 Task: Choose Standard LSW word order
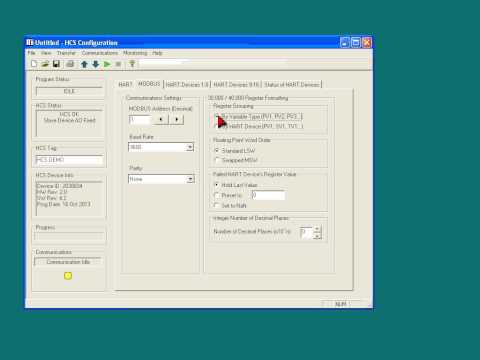[x=235, y=151]
